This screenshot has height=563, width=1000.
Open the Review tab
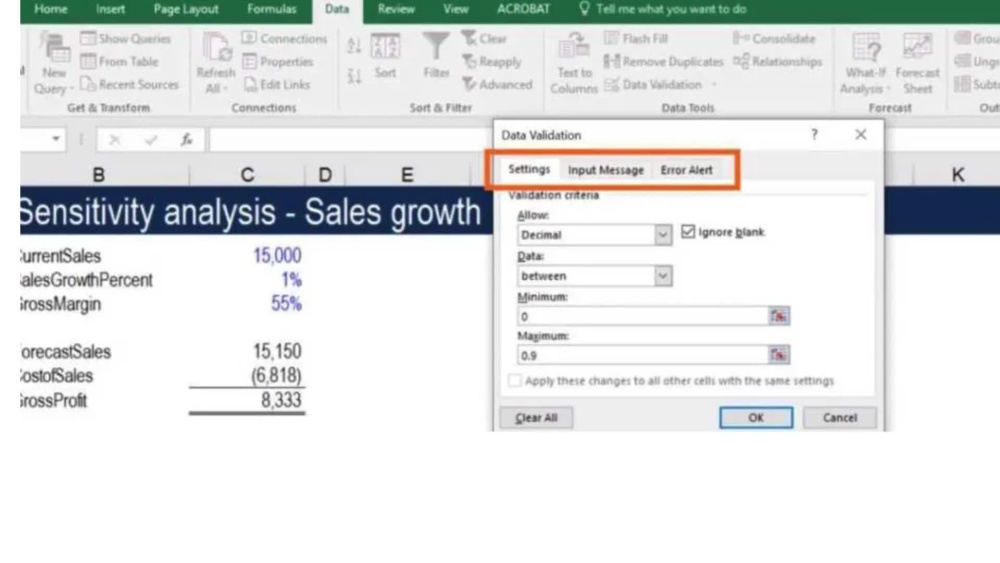coord(395,10)
